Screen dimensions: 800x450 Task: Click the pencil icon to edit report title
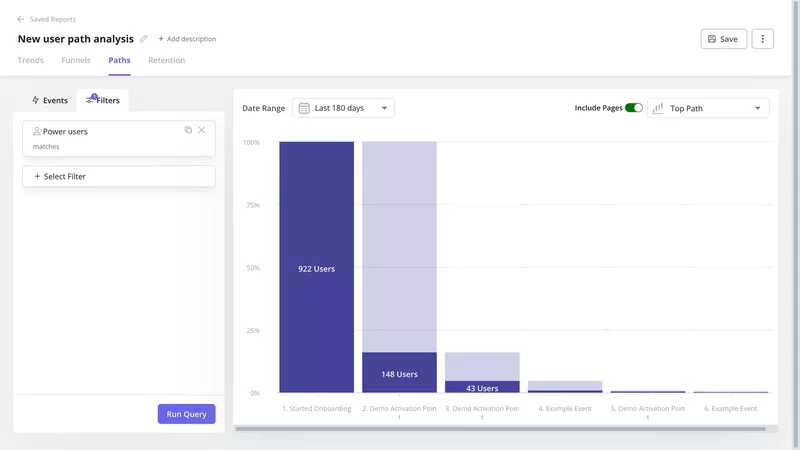click(x=144, y=39)
